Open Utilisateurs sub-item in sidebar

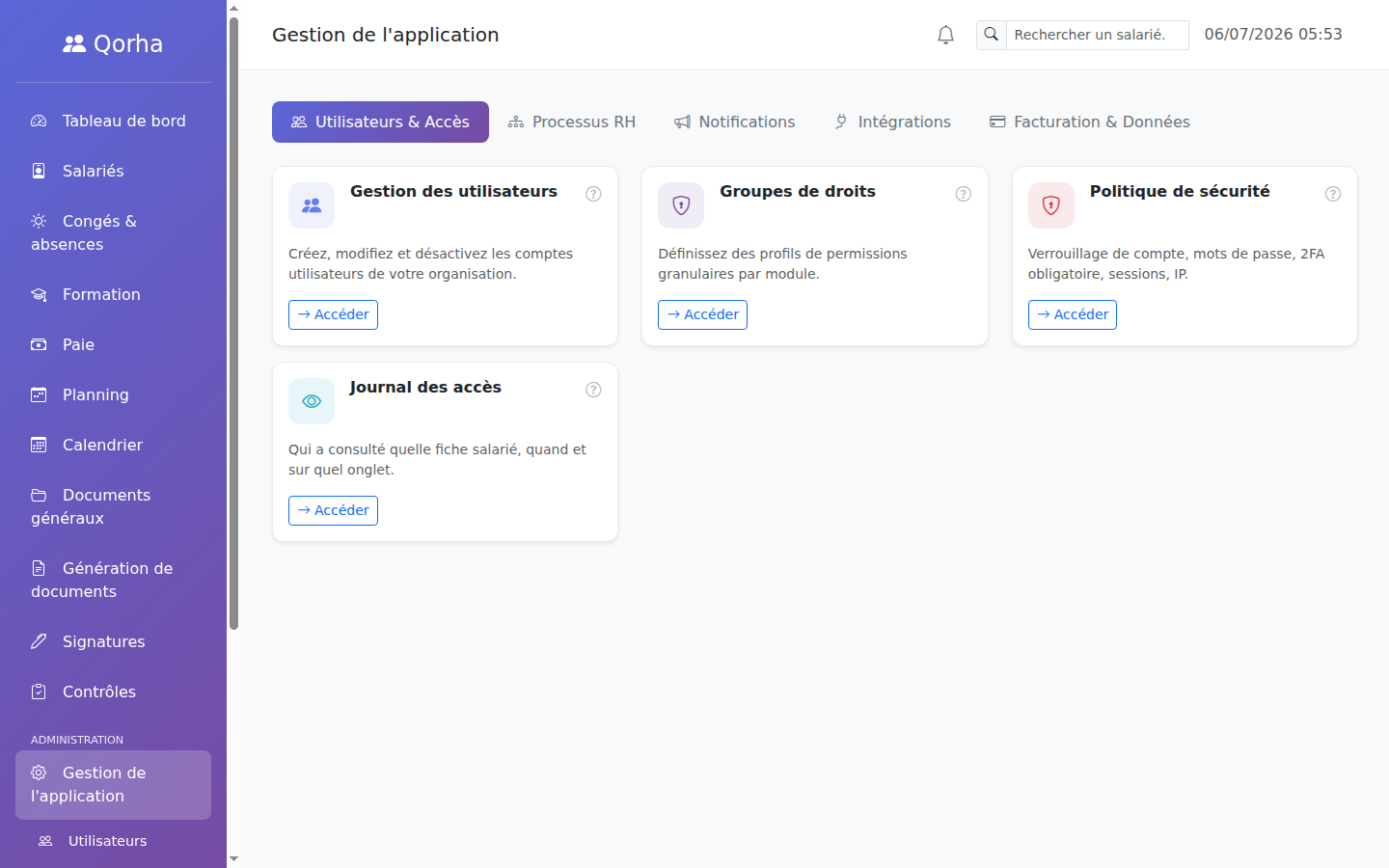click(113, 841)
